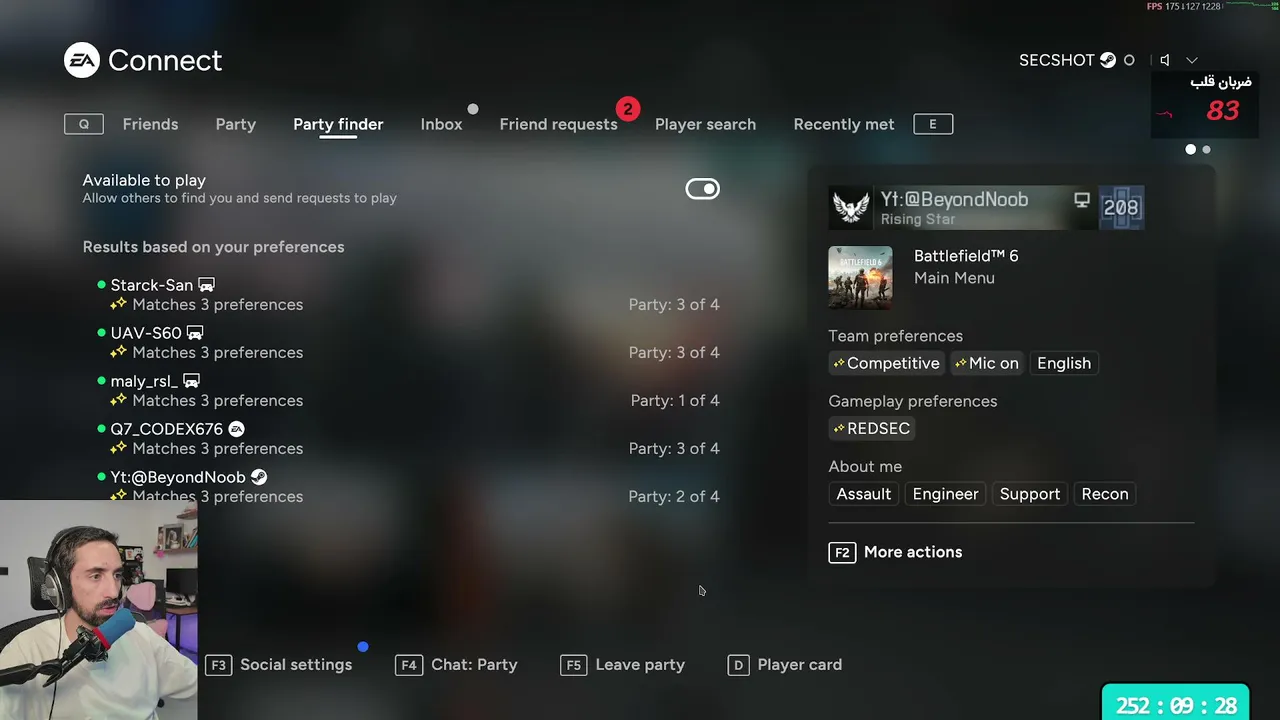
Task: Click maly_rsl_'s Party: 1 of 4 text
Action: [x=675, y=400]
